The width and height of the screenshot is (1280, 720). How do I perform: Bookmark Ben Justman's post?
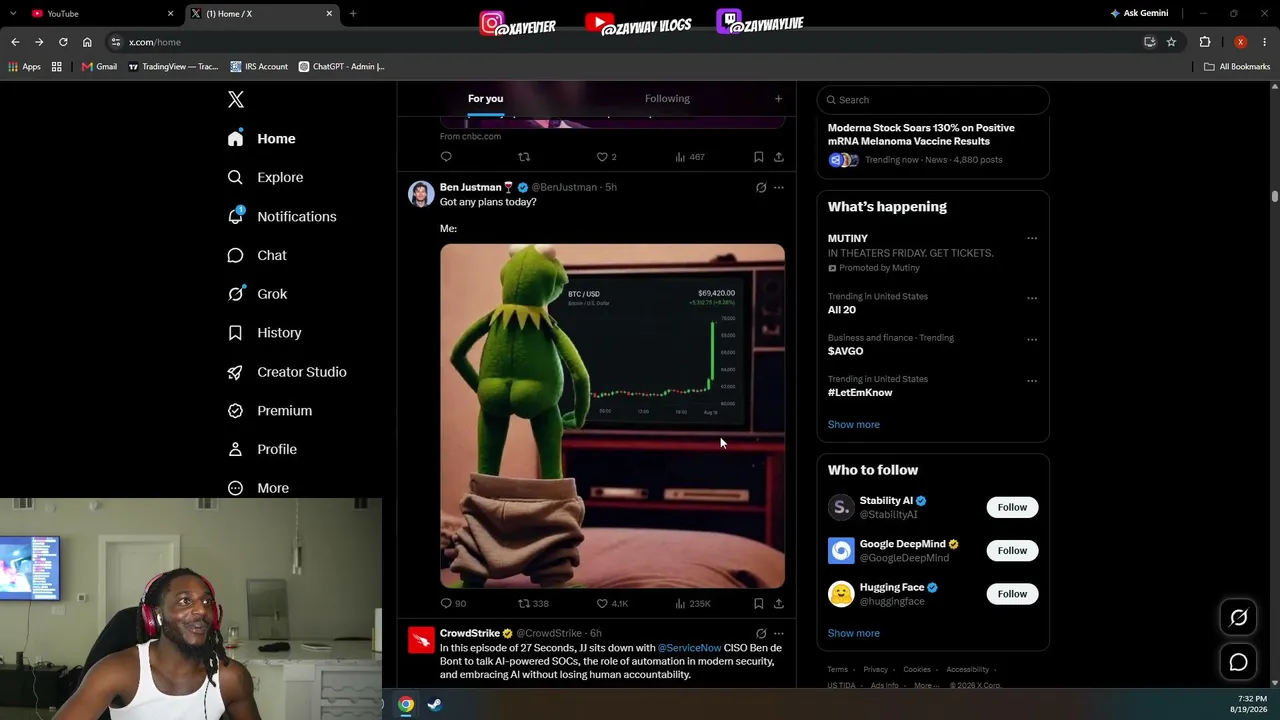pos(759,603)
